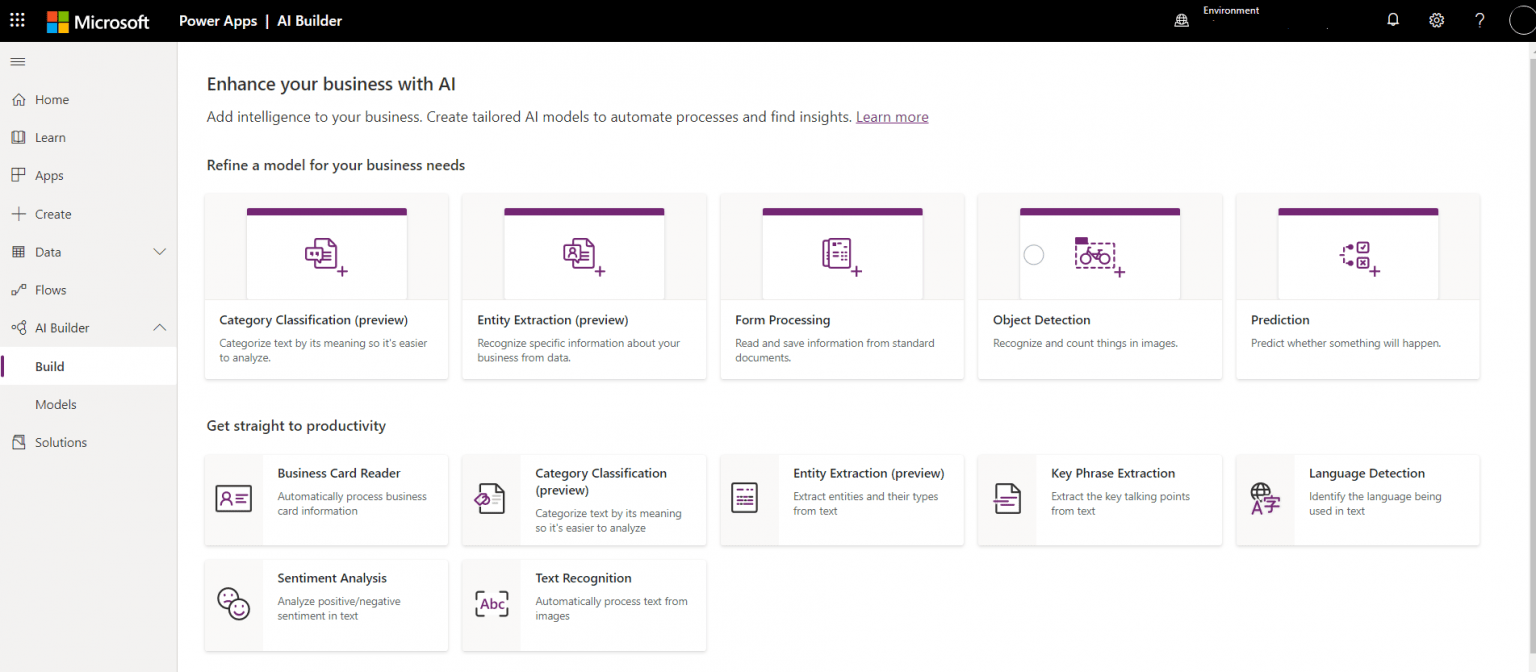
Task: Collapse the AI Builder section chevron
Action: (x=159, y=328)
